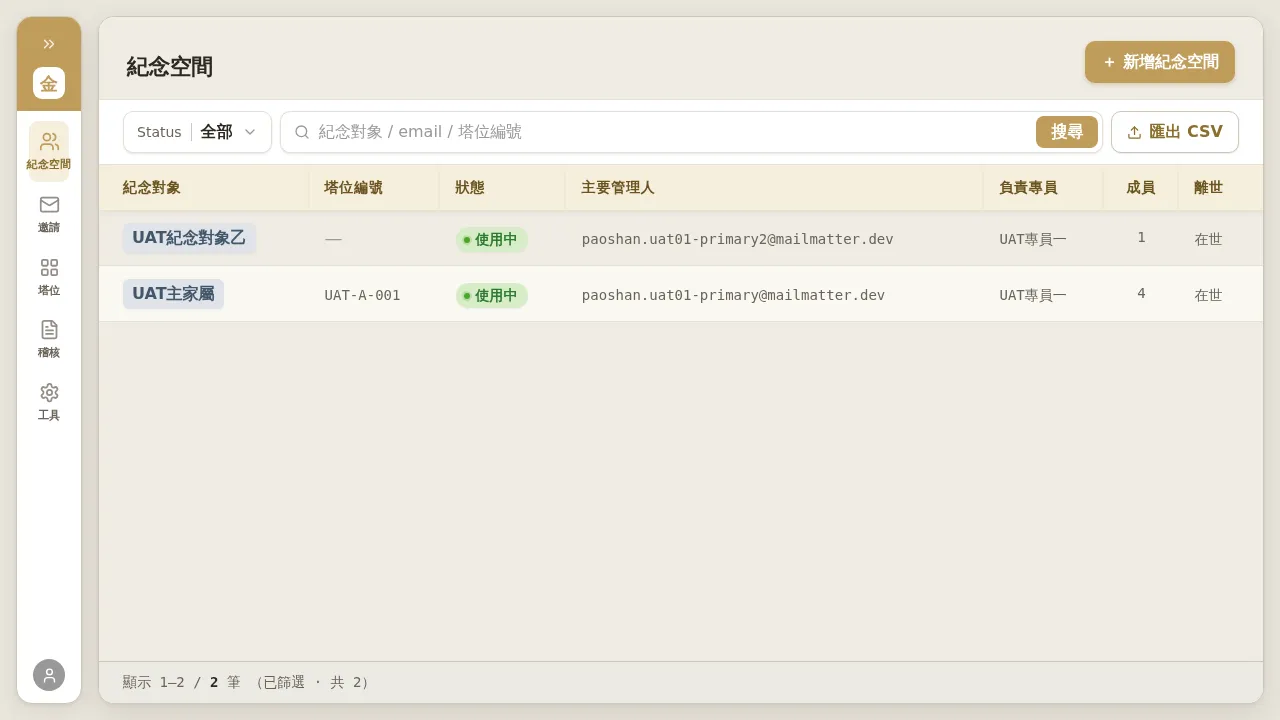
Task: Open UAT紀念對象乙 record
Action: 189,238
